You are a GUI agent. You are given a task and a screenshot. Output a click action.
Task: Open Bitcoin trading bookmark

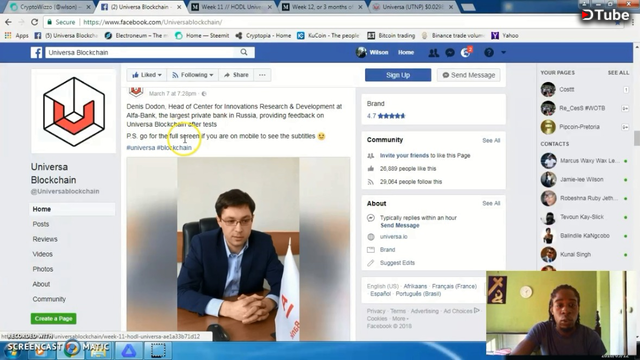tap(391, 36)
